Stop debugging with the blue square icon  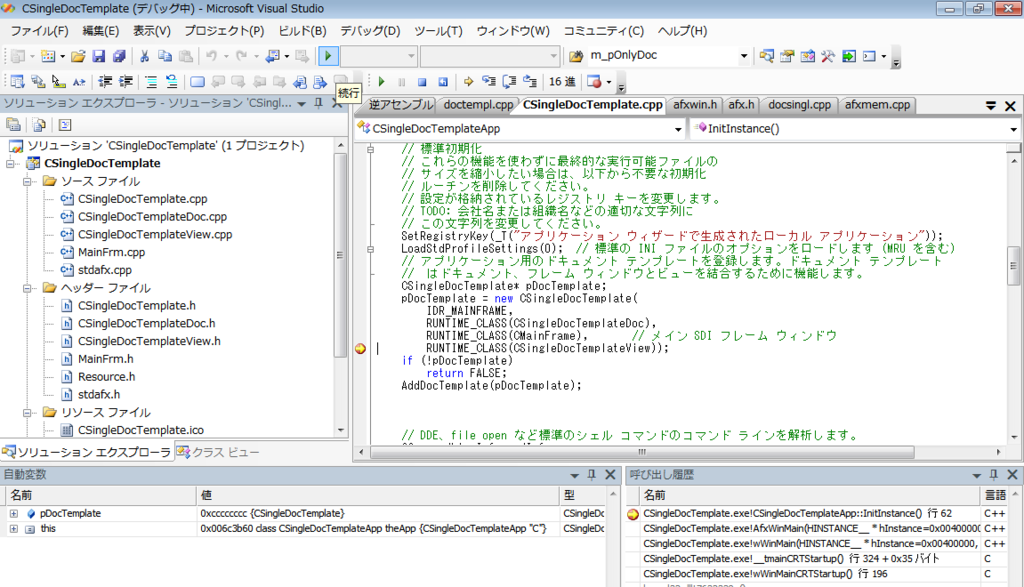(x=422, y=82)
